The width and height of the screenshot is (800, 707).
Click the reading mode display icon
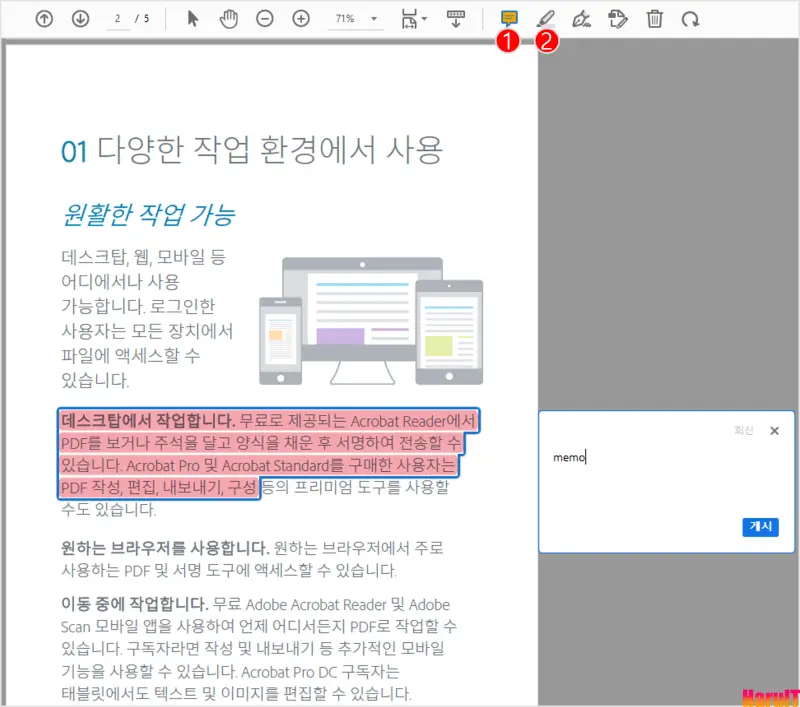pos(455,18)
